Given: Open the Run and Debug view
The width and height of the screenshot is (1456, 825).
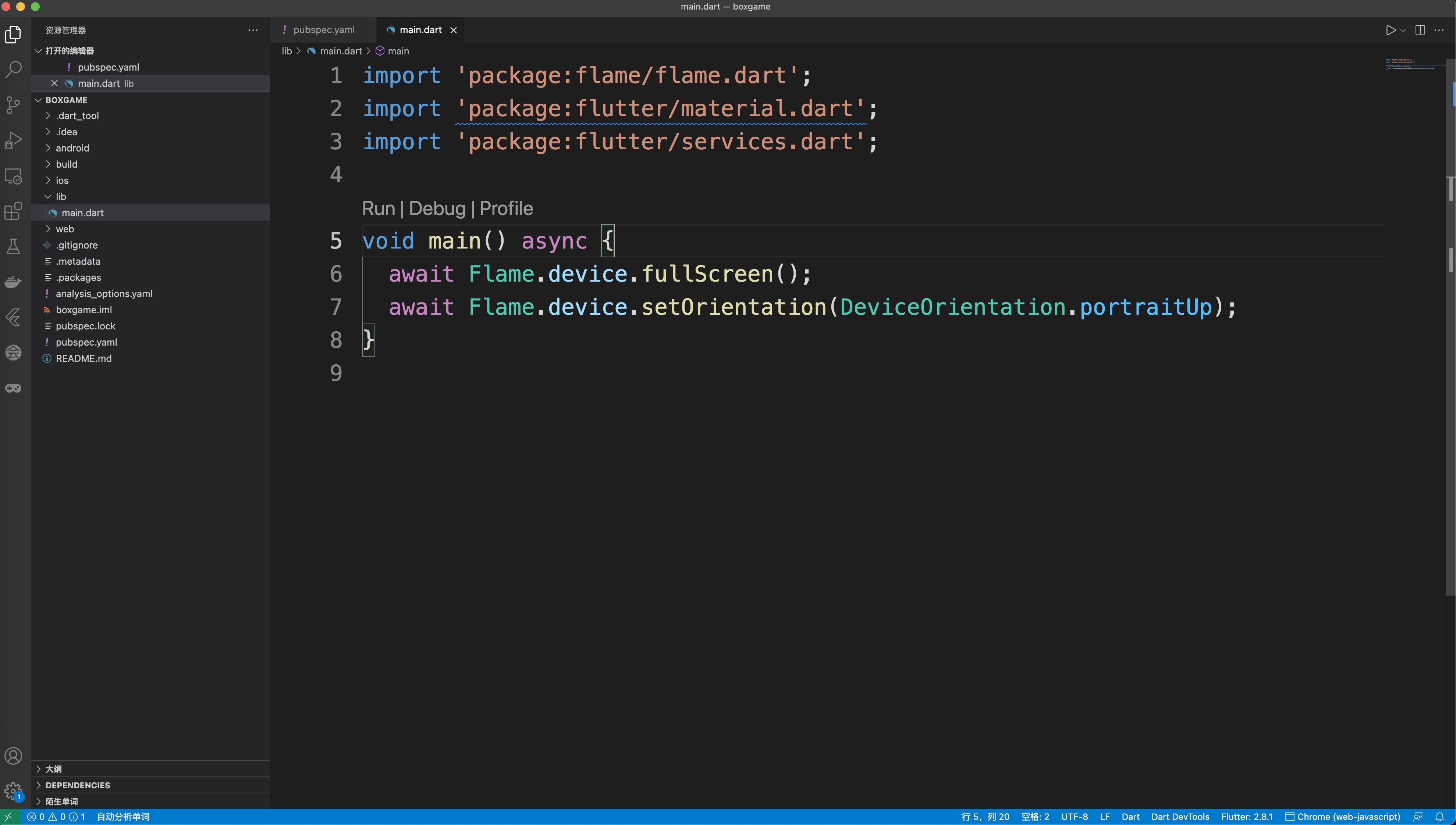Looking at the screenshot, I should [x=13, y=140].
